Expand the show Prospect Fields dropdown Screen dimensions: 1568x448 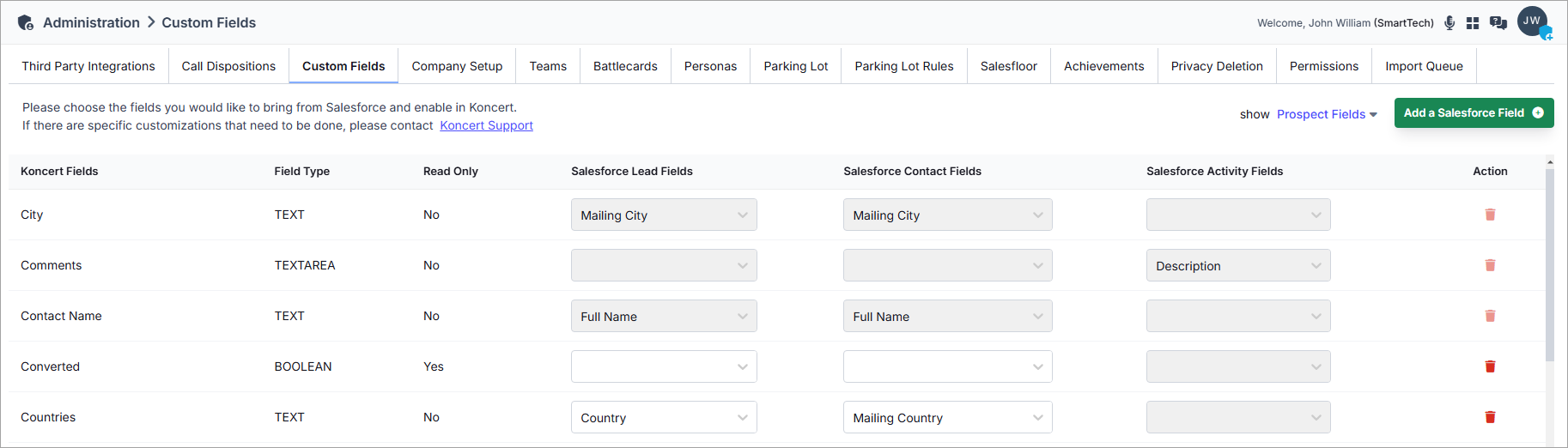click(x=1327, y=114)
